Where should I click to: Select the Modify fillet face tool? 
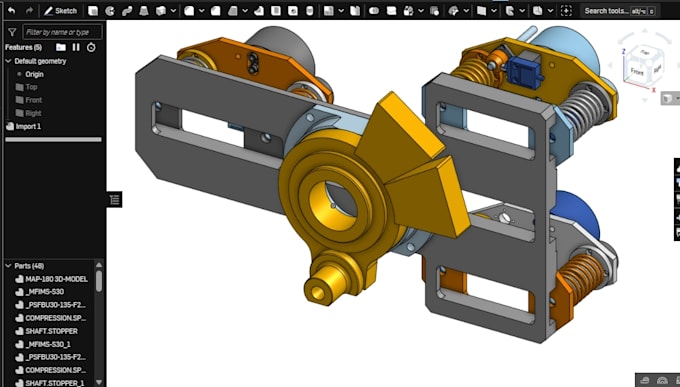[453, 11]
